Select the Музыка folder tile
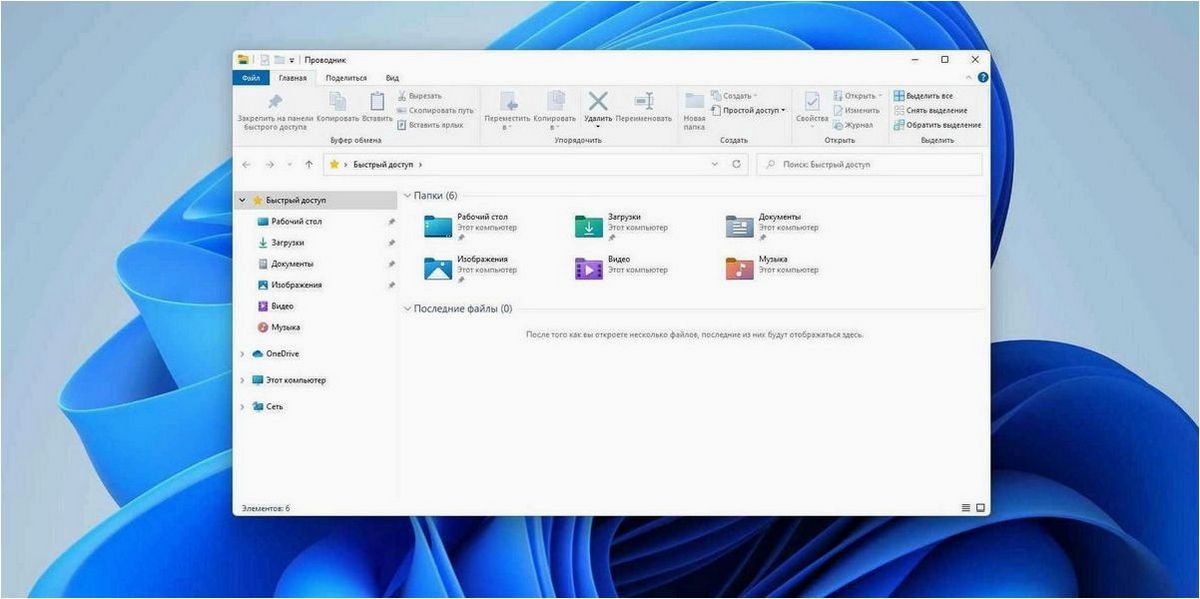 click(773, 267)
